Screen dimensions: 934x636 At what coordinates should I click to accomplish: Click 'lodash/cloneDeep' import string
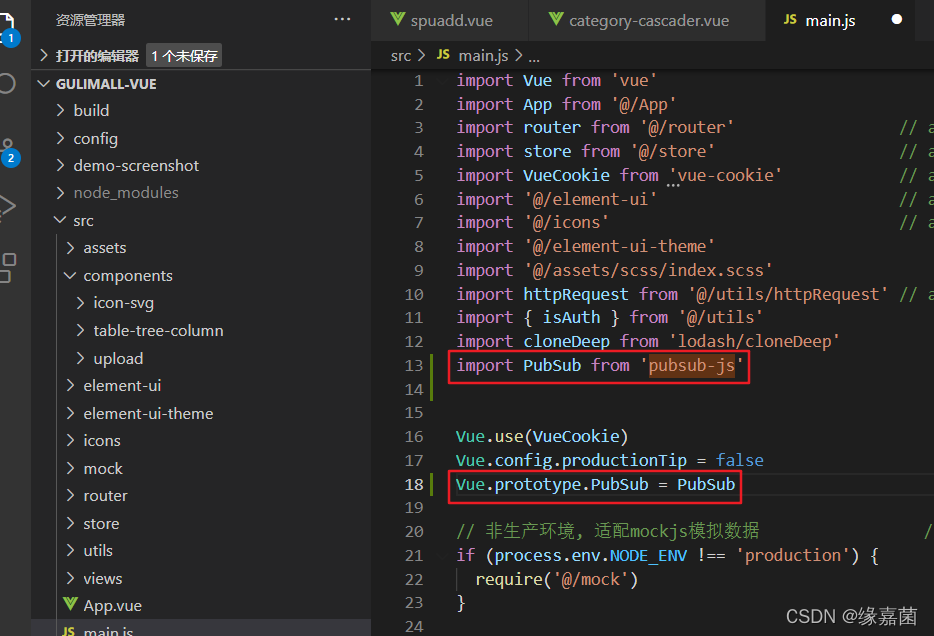755,341
